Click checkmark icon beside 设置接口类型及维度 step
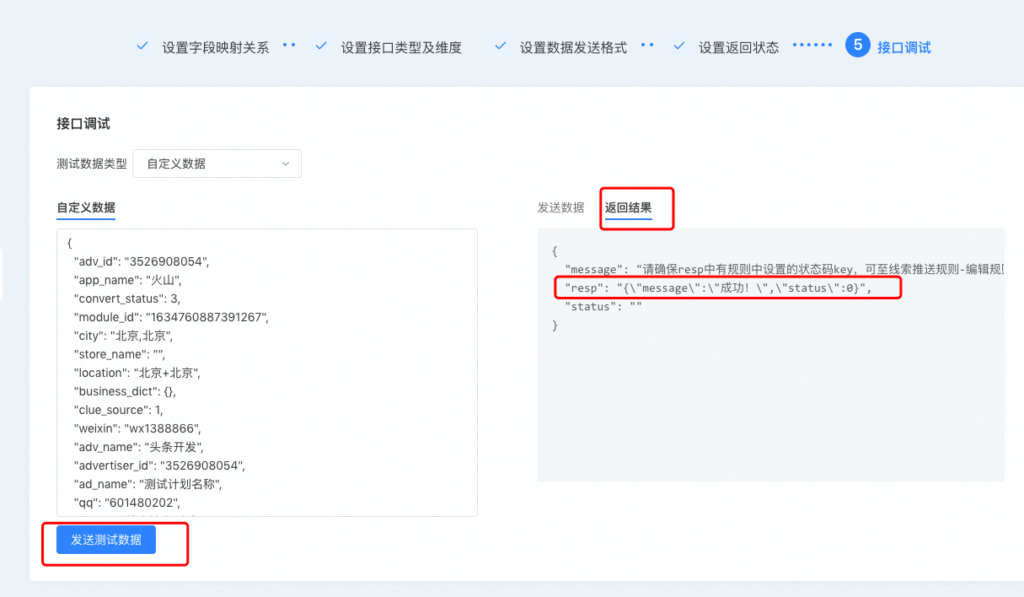 click(321, 46)
